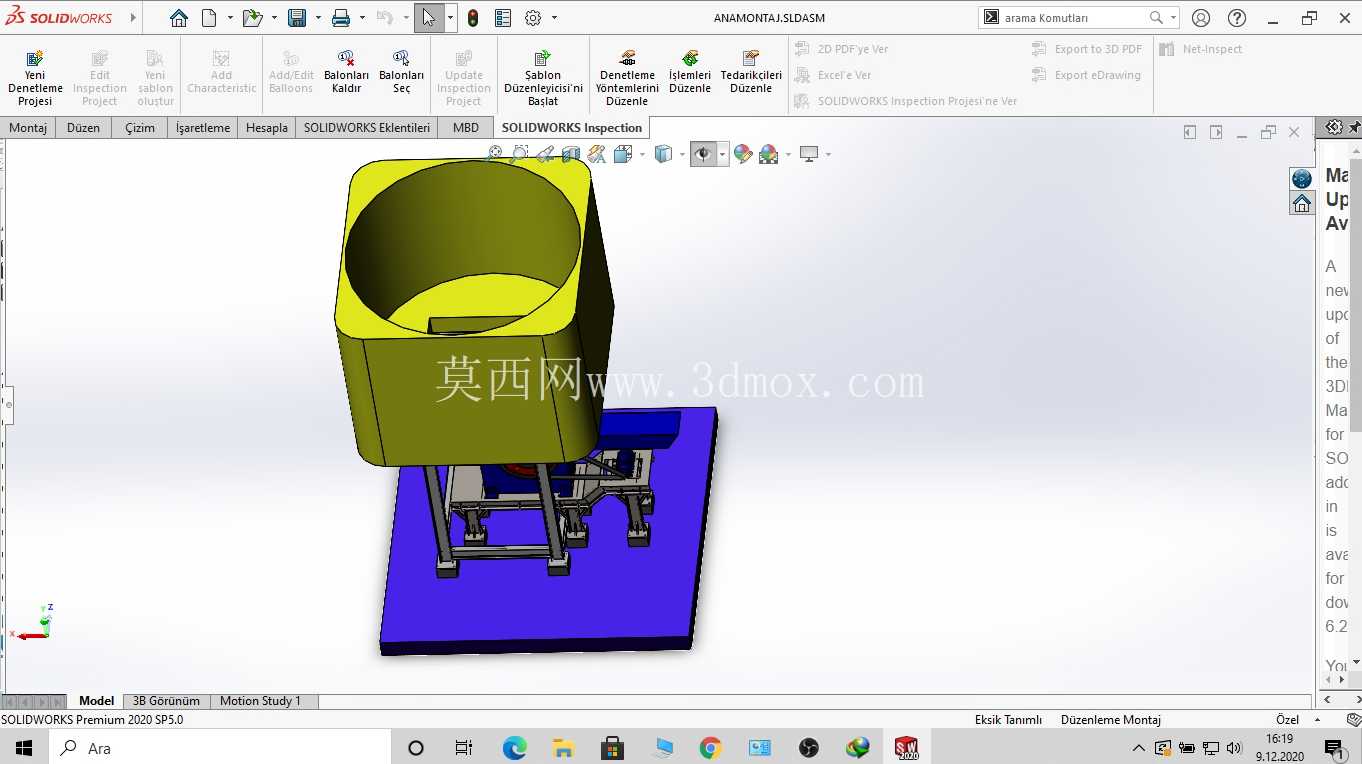The height and width of the screenshot is (764, 1362).
Task: Click Zoom to Area magnifier icon
Action: (x=519, y=154)
